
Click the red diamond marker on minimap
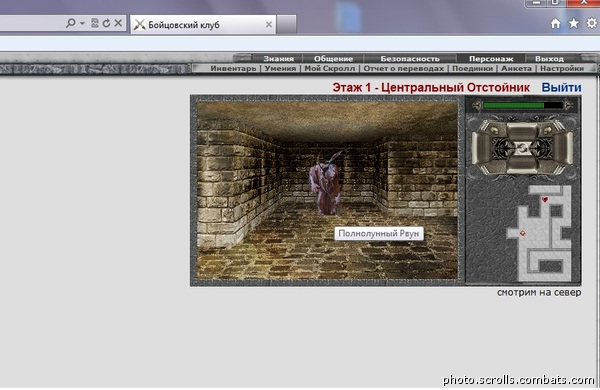(523, 233)
